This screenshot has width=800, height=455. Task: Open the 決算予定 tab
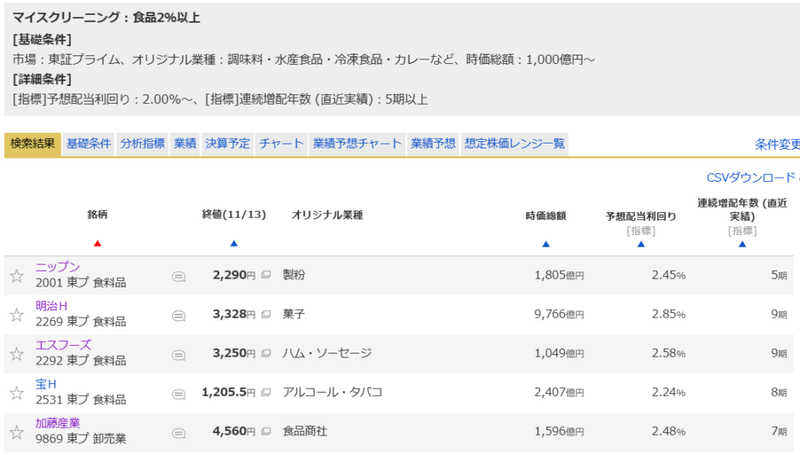click(x=228, y=144)
